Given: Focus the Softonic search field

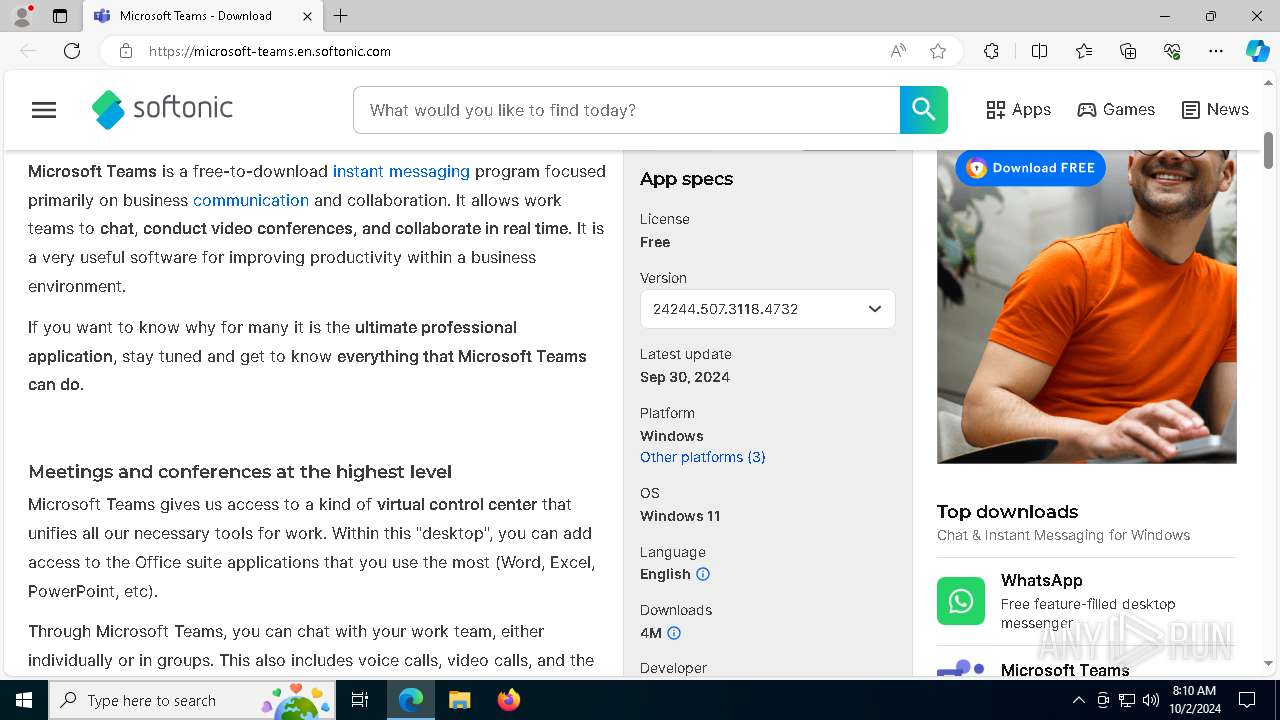Looking at the screenshot, I should pos(627,110).
